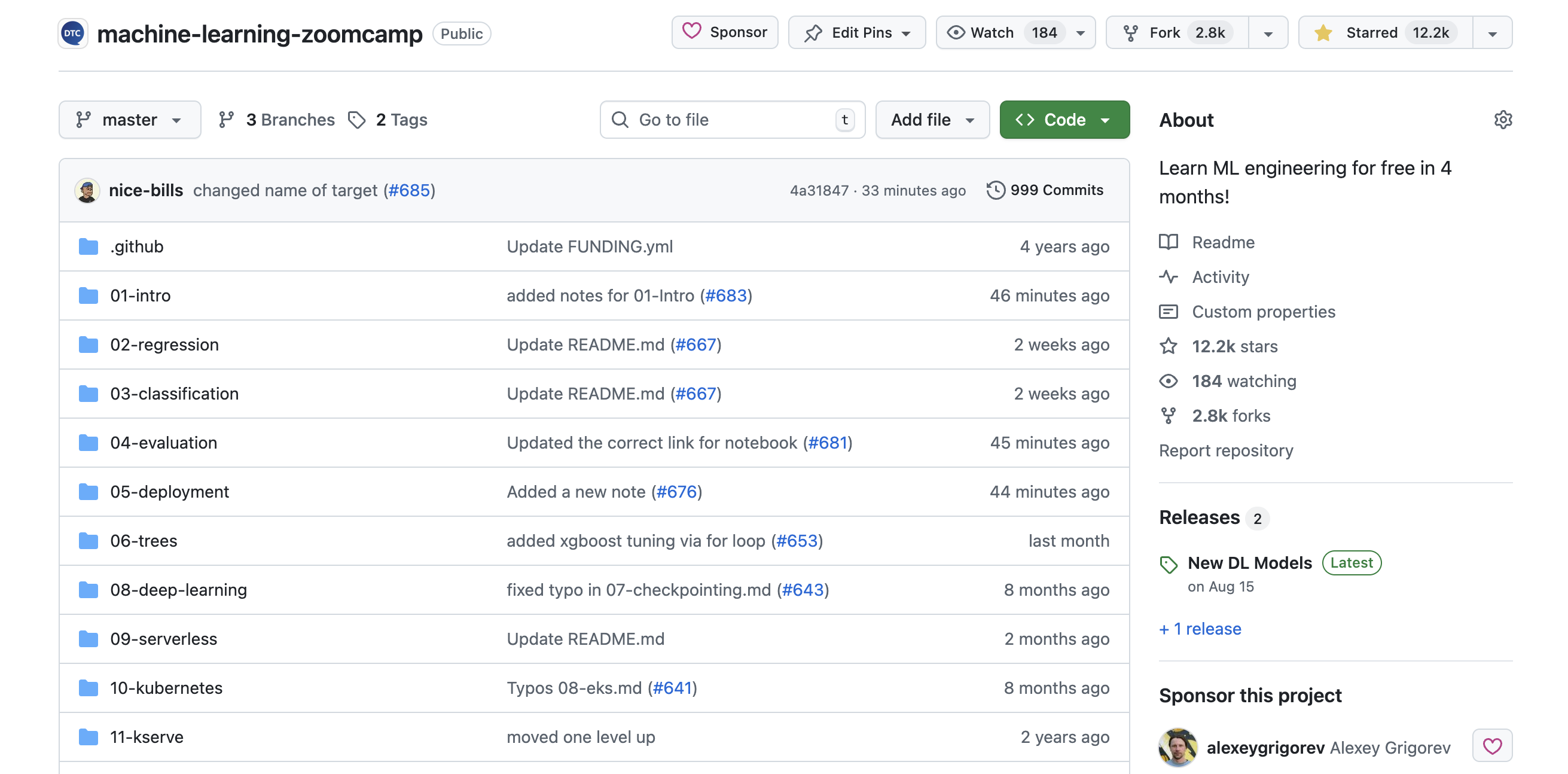This screenshot has width=1568, height=774.
Task: Click the heart button beside alexeygrigorev
Action: click(1491, 745)
